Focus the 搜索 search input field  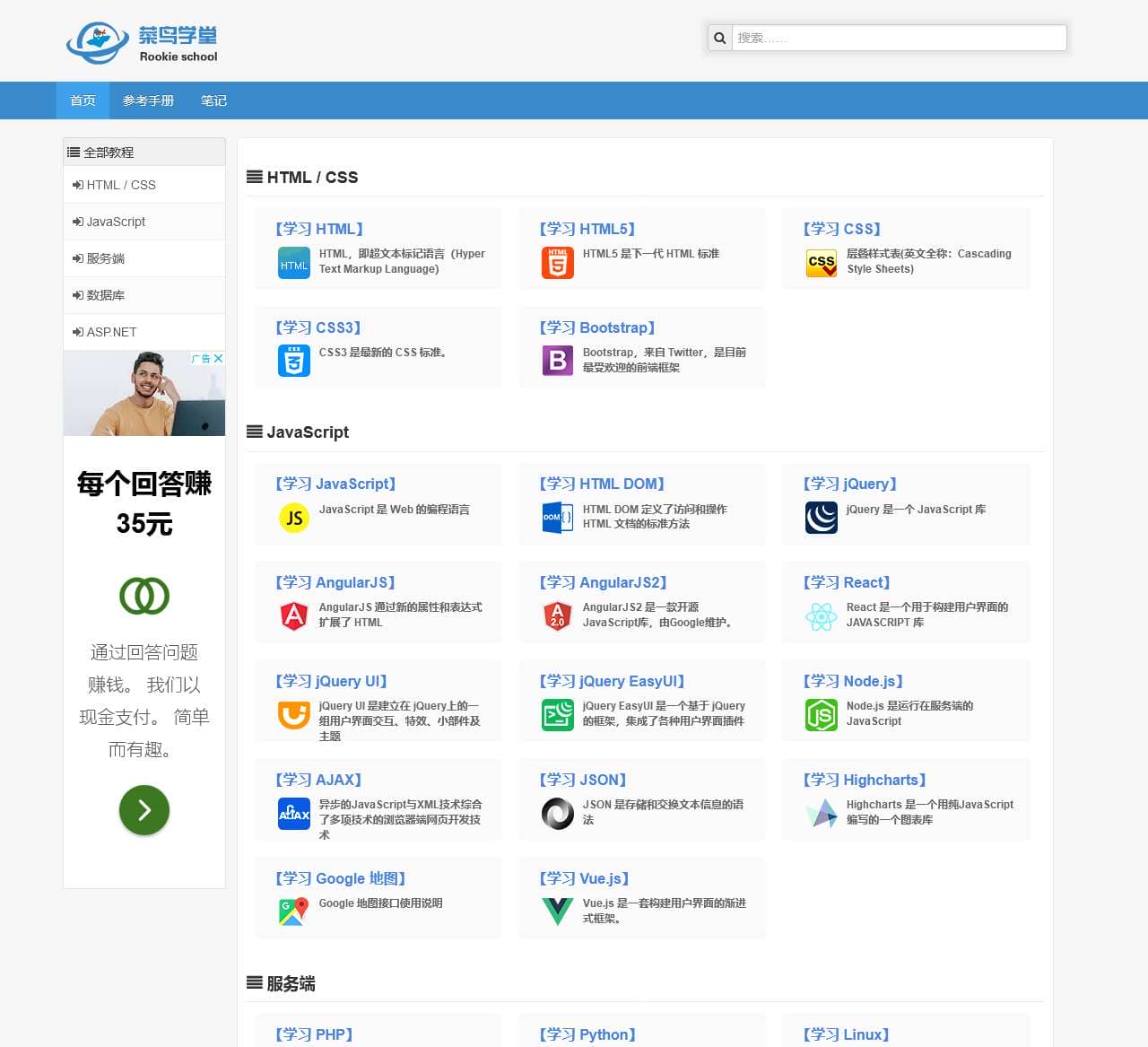point(899,38)
